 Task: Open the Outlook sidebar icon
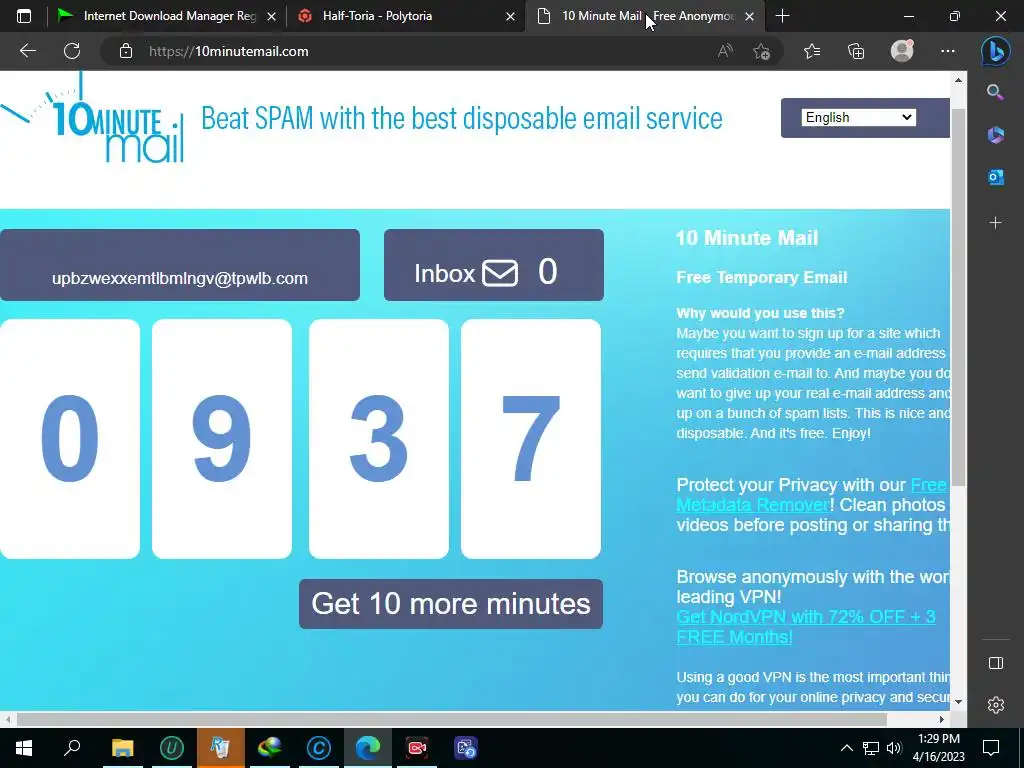995,177
